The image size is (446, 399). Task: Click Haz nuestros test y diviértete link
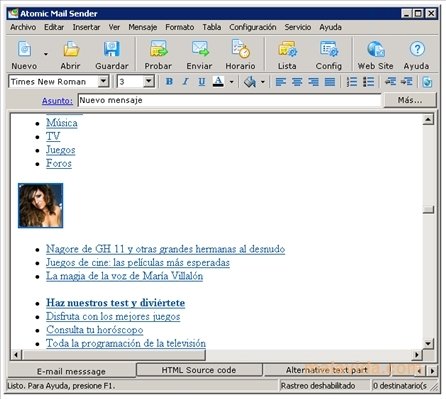pos(116,303)
